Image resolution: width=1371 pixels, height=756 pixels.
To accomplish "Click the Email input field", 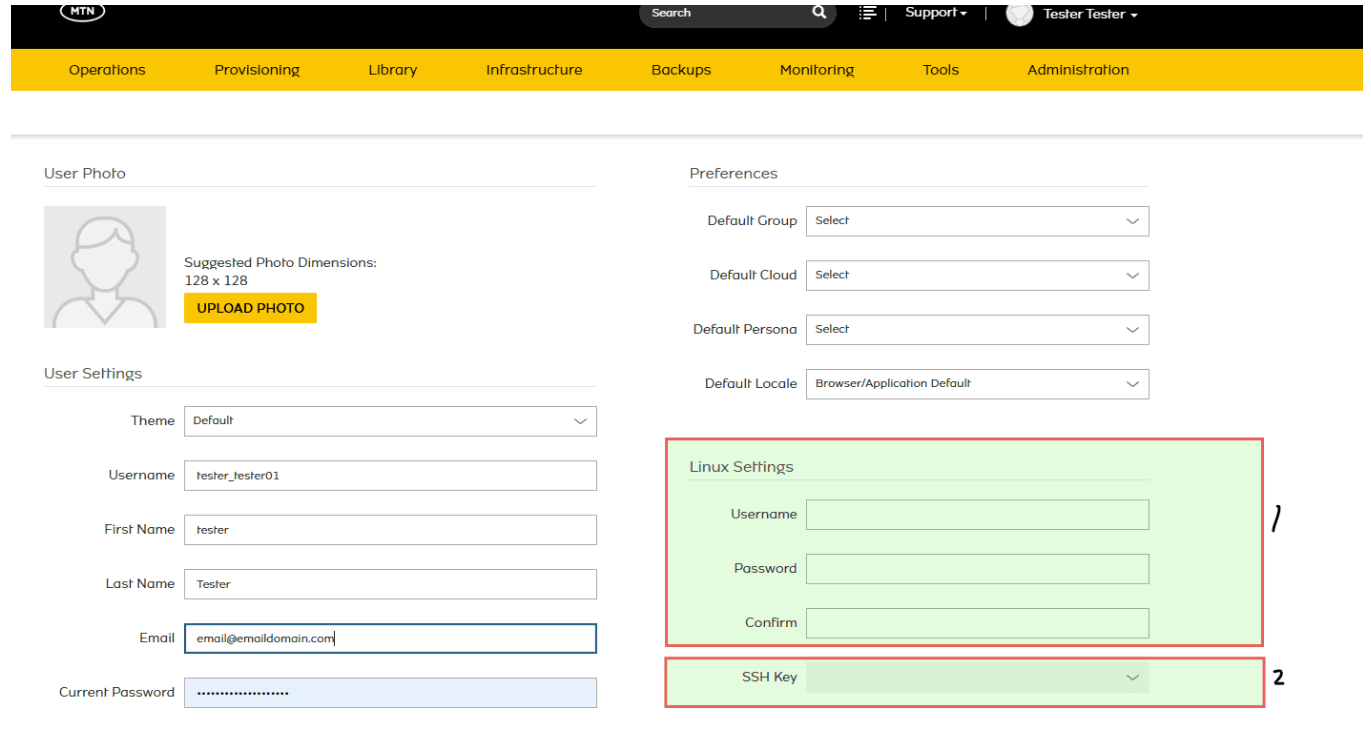I will point(390,638).
